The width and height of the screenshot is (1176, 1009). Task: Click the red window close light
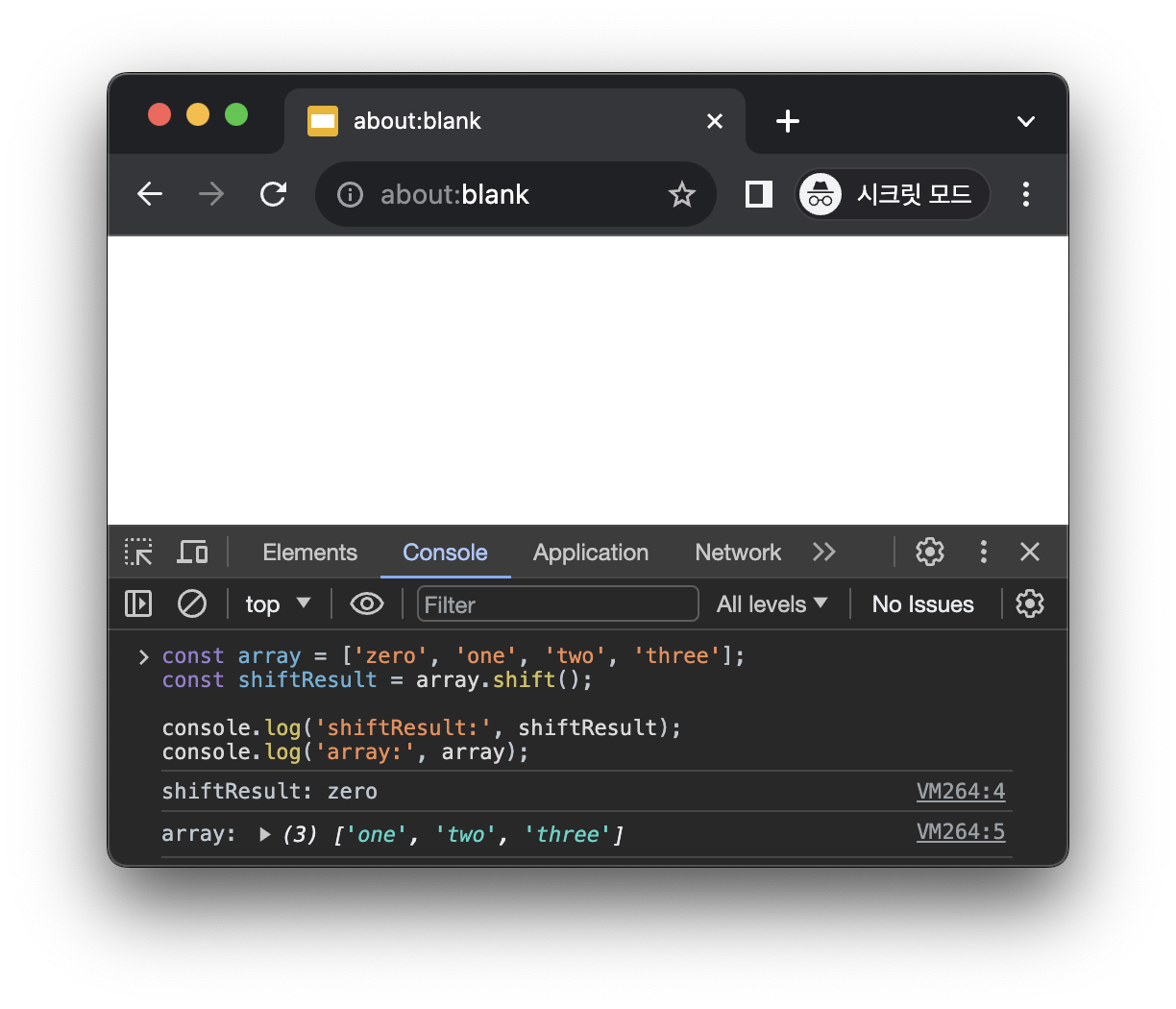[x=159, y=114]
